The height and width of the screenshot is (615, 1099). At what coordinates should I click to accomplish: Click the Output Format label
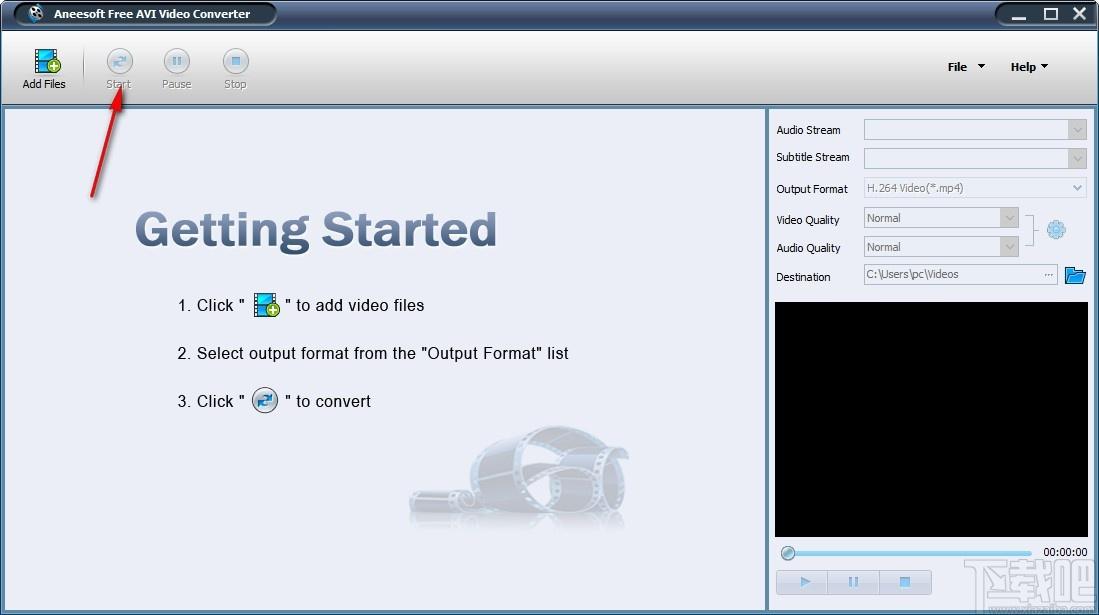[812, 189]
